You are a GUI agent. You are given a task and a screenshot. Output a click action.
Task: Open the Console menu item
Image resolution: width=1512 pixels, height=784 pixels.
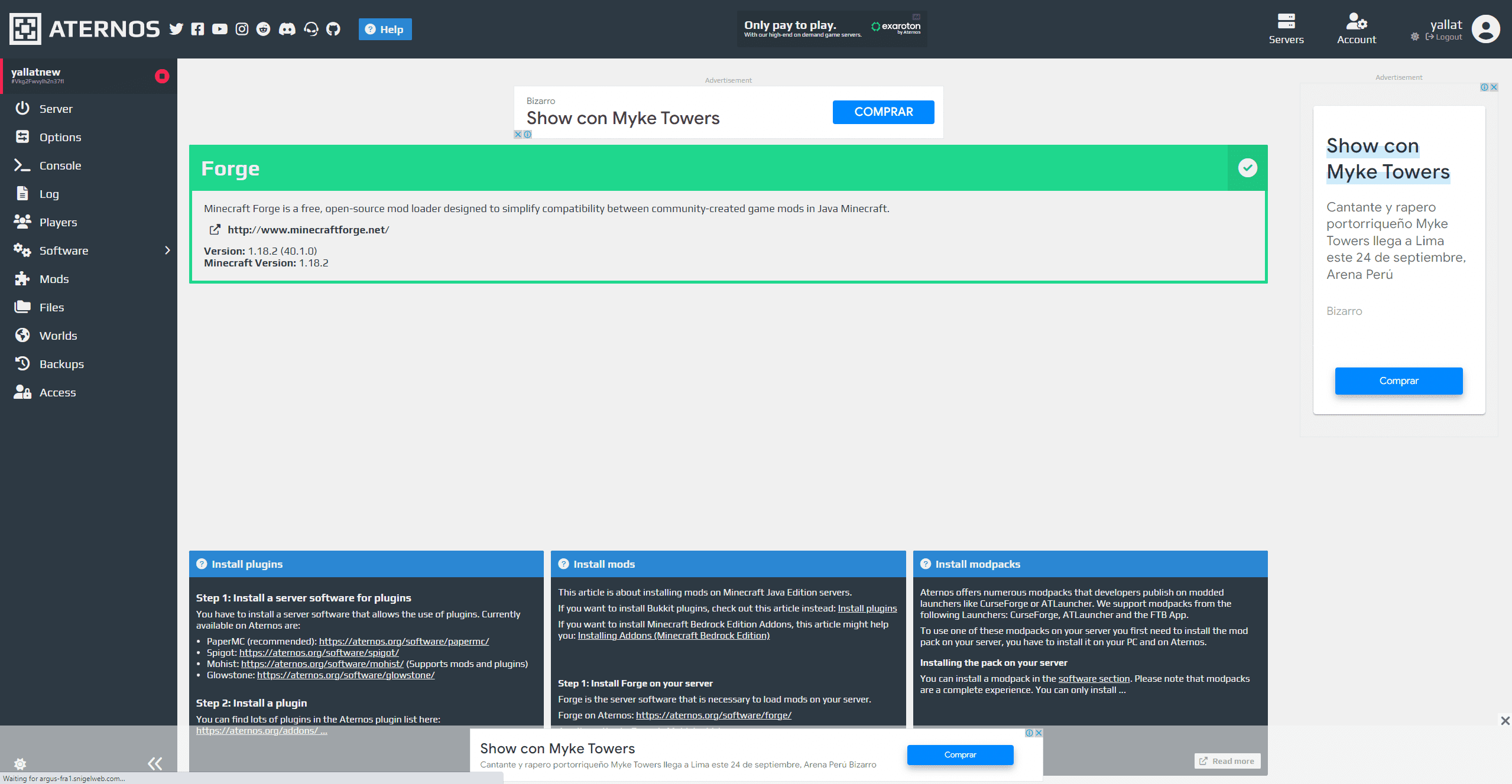(x=60, y=165)
